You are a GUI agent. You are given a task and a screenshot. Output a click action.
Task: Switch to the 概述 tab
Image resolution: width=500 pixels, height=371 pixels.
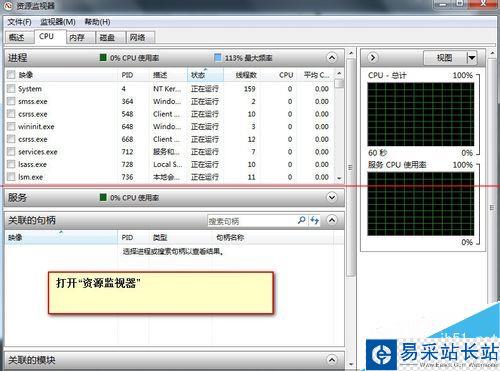tap(19, 38)
